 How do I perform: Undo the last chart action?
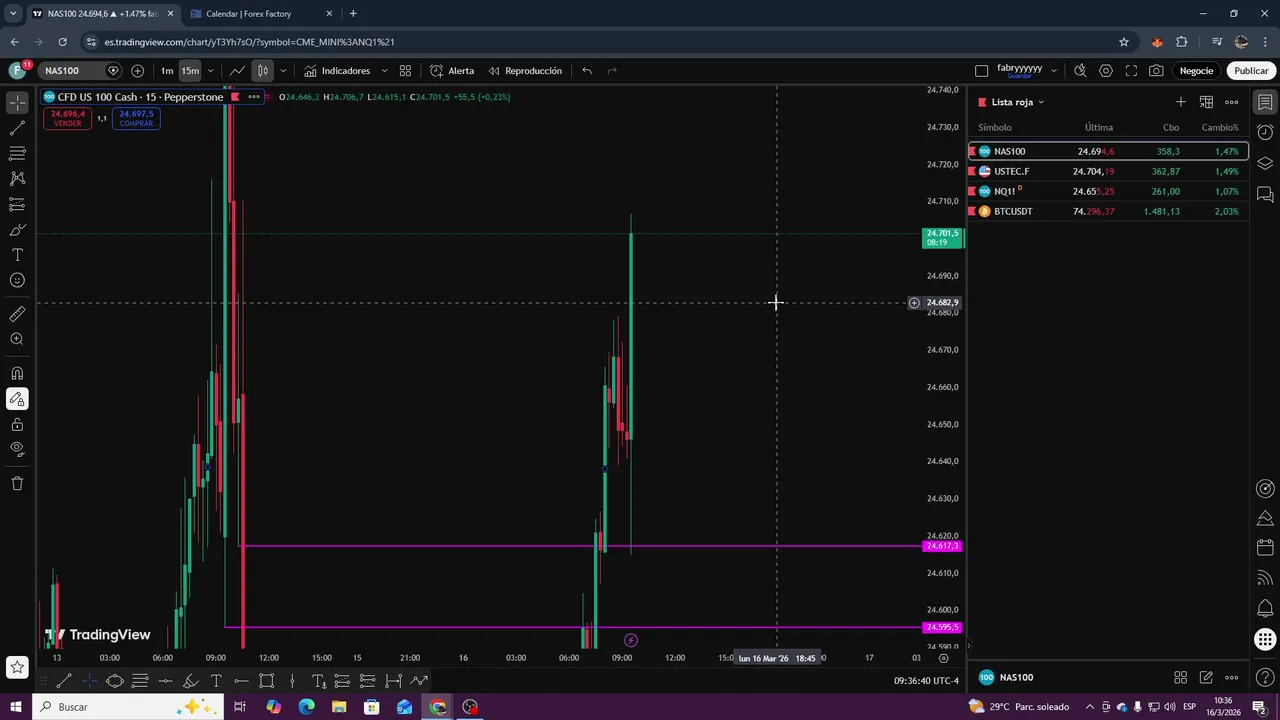click(587, 71)
